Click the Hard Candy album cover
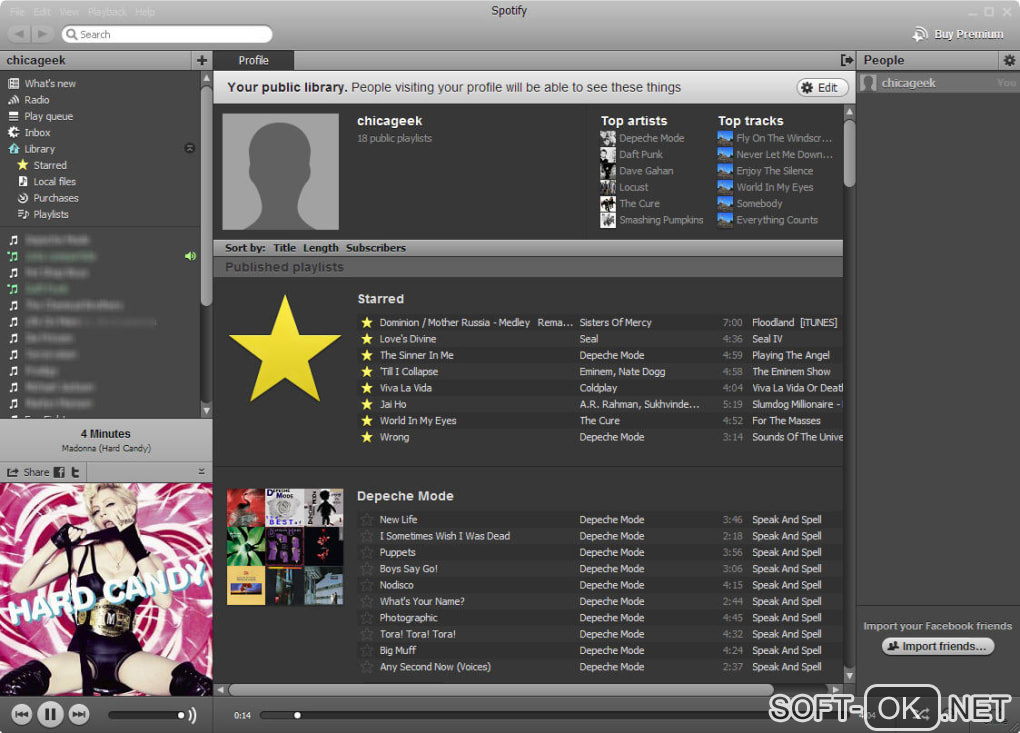Image resolution: width=1020 pixels, height=733 pixels. [106, 590]
